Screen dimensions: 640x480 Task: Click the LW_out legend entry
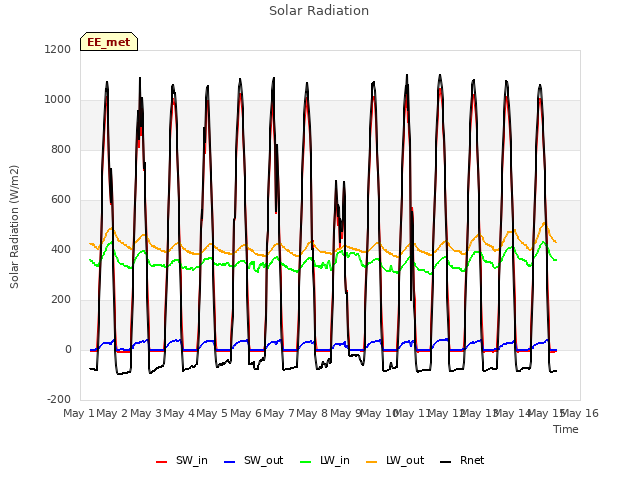395,461
